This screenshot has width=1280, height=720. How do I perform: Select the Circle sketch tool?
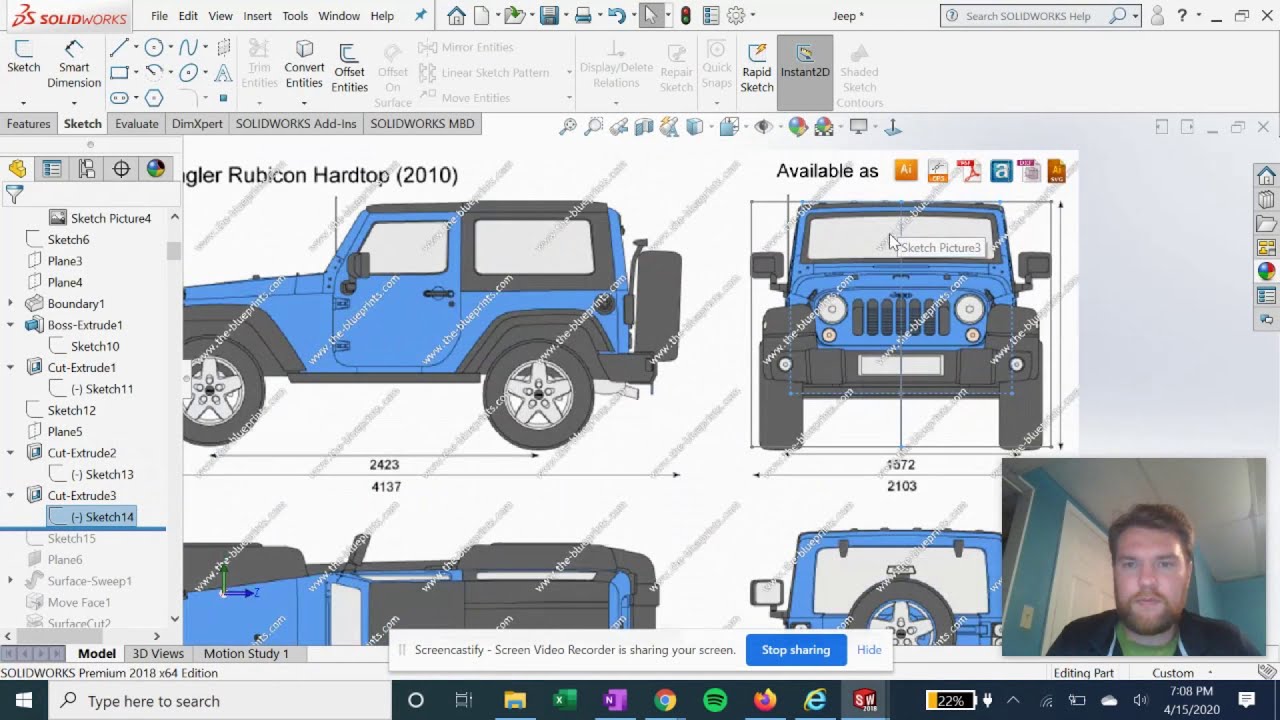[153, 48]
